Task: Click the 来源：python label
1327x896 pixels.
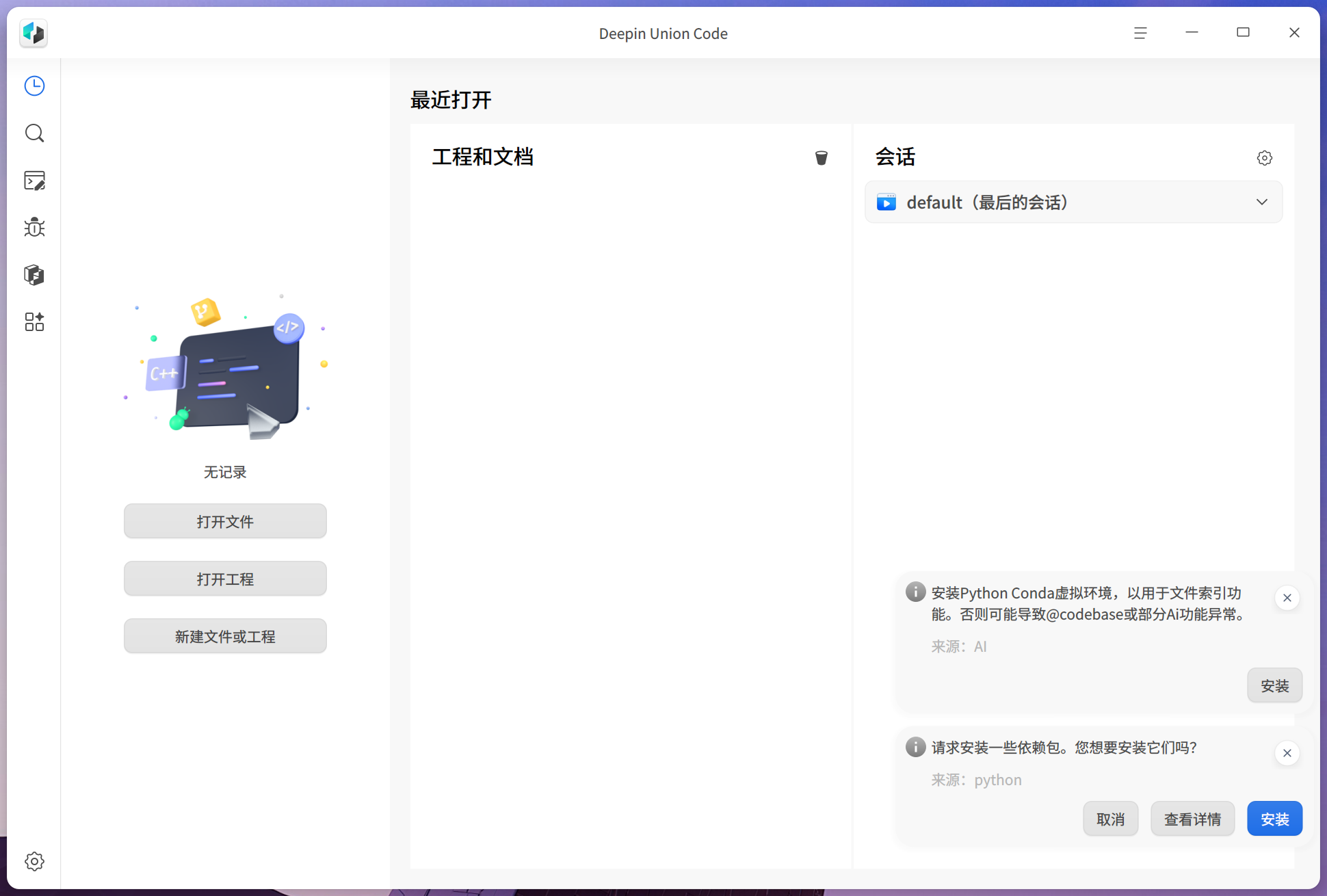Action: [977, 780]
